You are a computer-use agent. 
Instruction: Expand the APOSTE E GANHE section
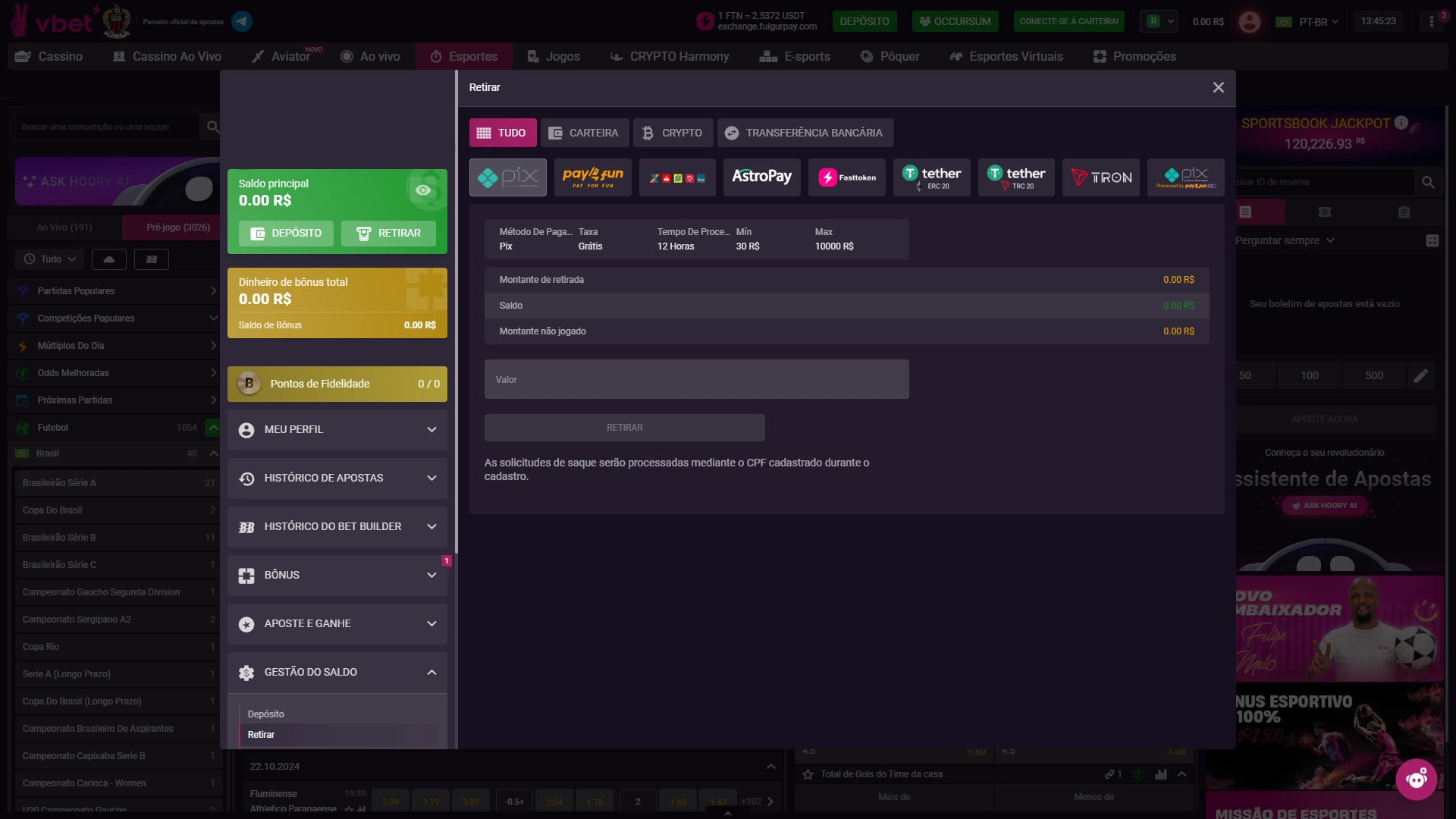[x=337, y=623]
